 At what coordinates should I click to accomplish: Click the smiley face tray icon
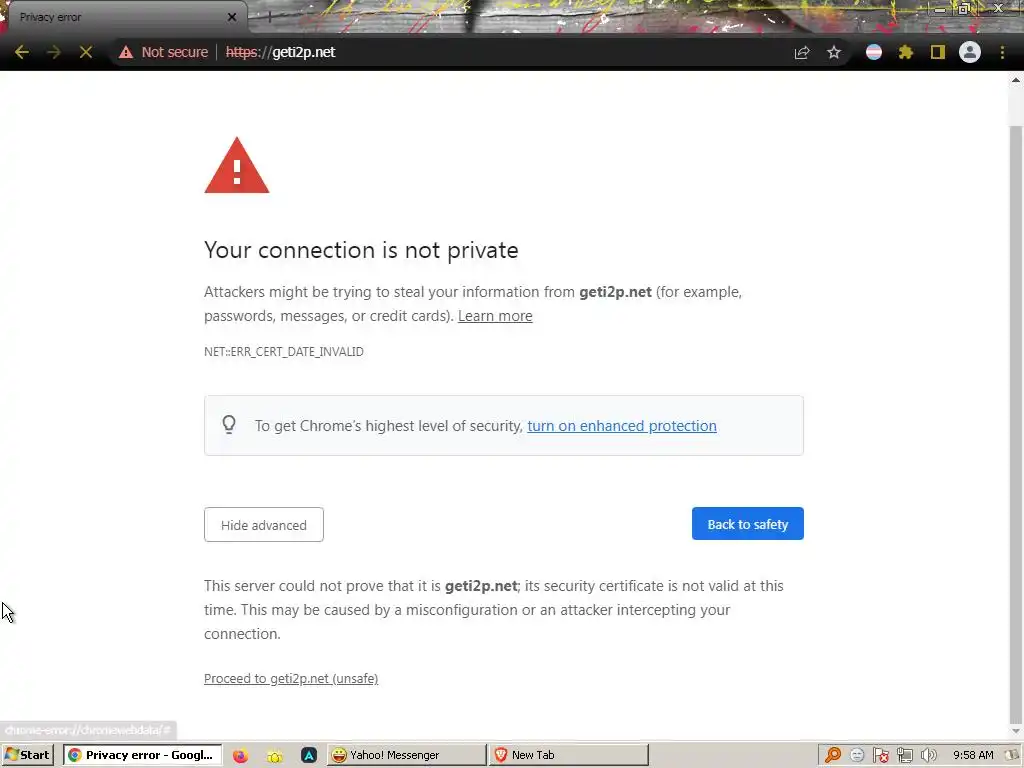click(857, 755)
